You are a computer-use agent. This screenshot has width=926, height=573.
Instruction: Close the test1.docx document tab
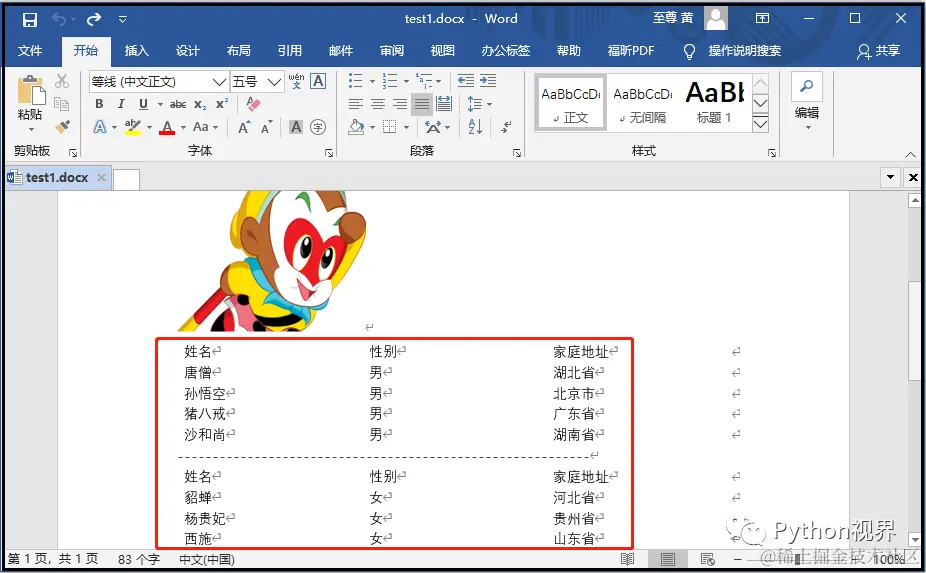tap(102, 177)
